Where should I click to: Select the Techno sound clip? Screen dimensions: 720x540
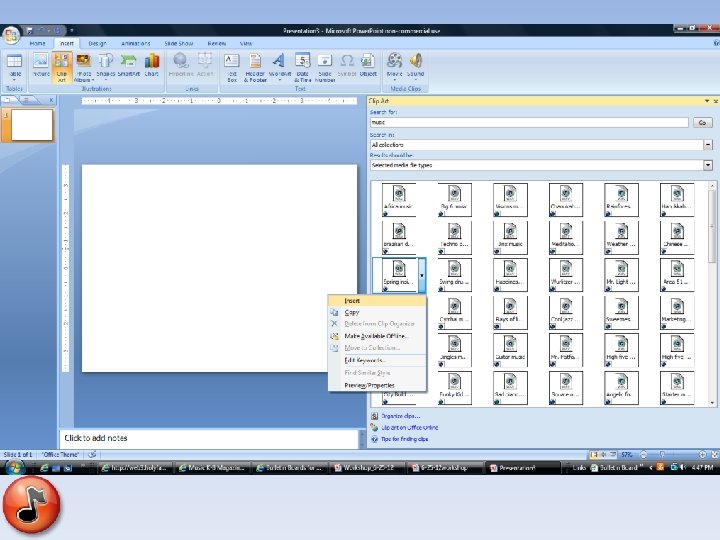(x=455, y=237)
